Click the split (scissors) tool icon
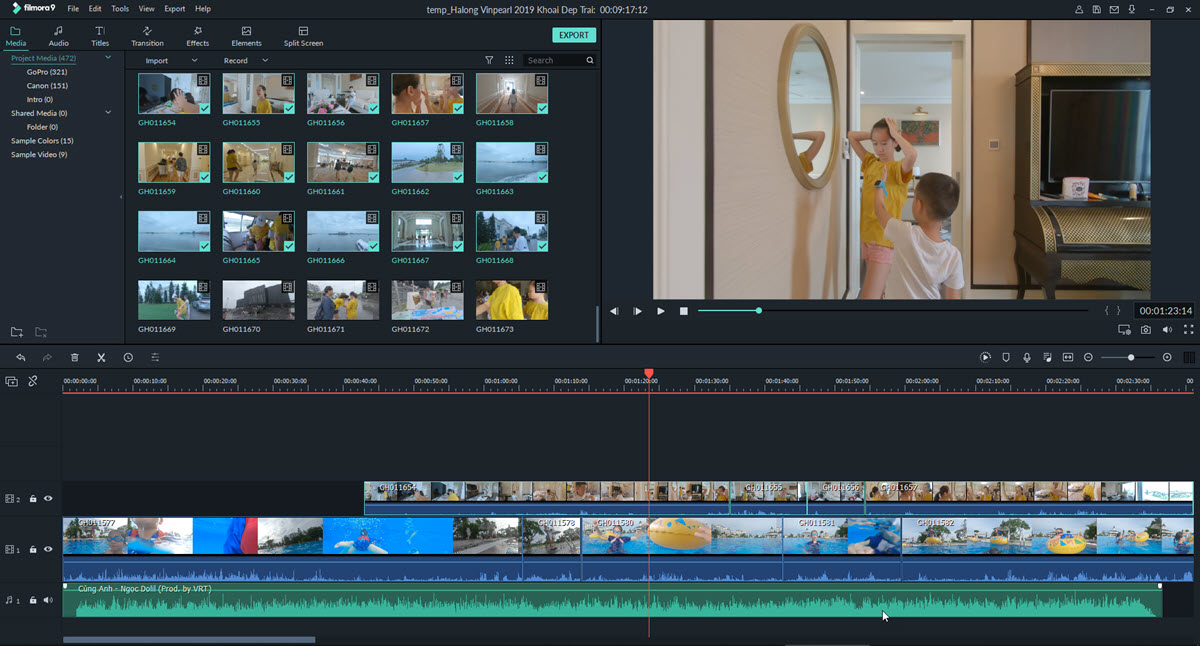The width and height of the screenshot is (1200, 646). [x=101, y=357]
